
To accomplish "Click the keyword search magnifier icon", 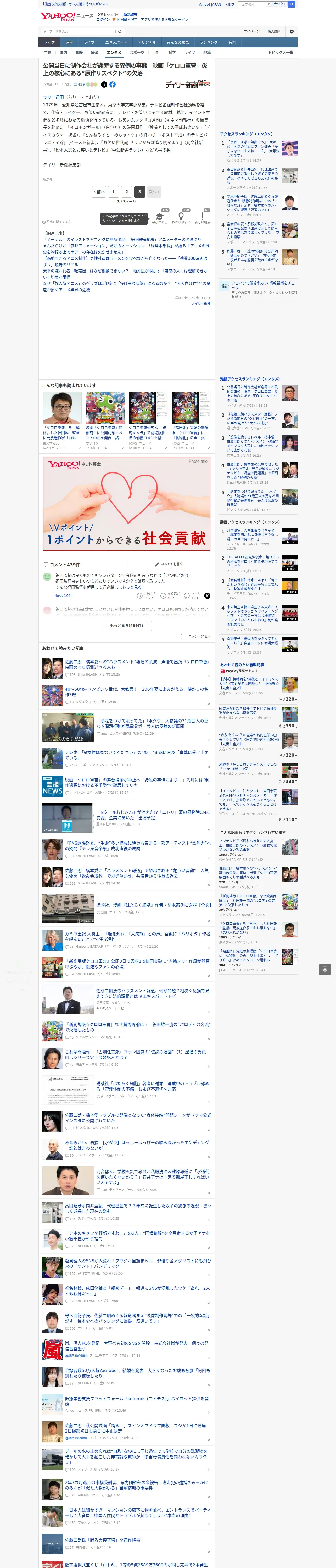I will pos(120,31).
